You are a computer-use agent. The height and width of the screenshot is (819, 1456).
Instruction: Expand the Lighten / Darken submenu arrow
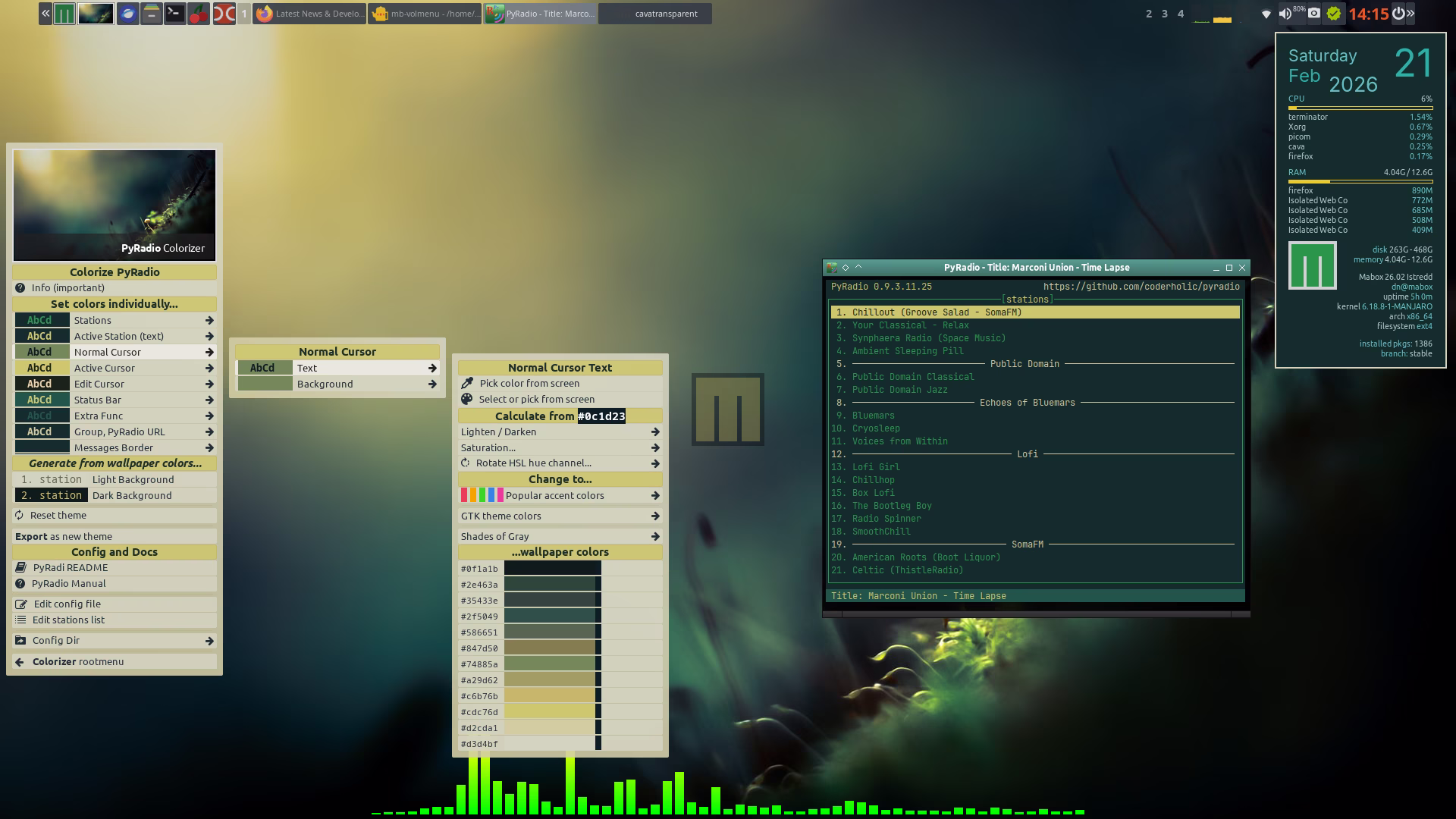coord(655,431)
